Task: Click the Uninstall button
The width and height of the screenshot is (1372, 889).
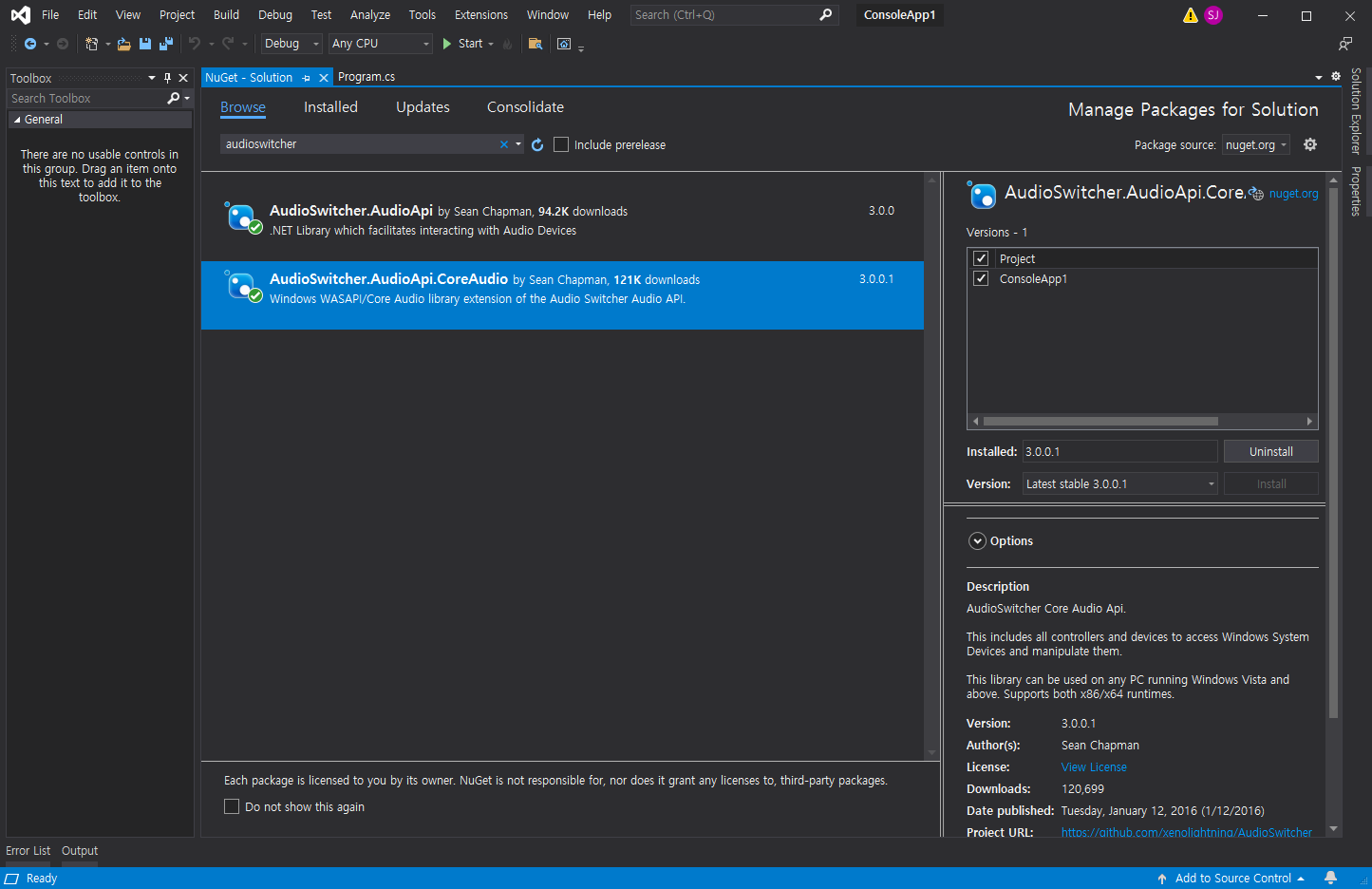Action: 1271,452
